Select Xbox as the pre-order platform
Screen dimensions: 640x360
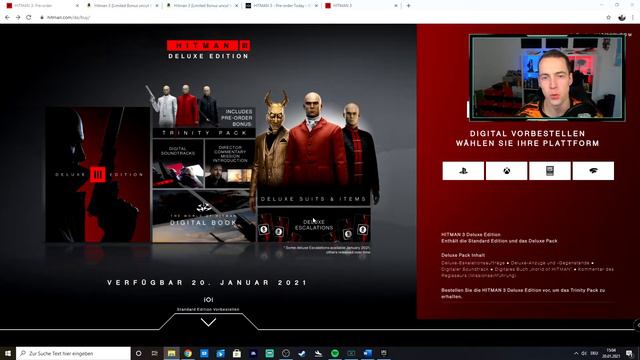[506, 171]
